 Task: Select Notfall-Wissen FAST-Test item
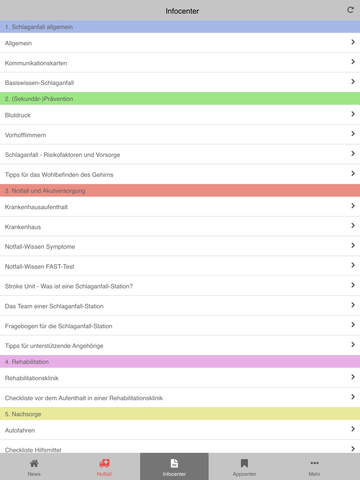pyautogui.click(x=180, y=266)
